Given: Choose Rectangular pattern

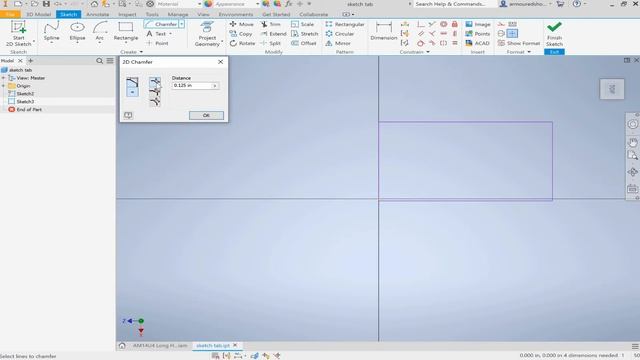Looking at the screenshot, I should (x=345, y=24).
